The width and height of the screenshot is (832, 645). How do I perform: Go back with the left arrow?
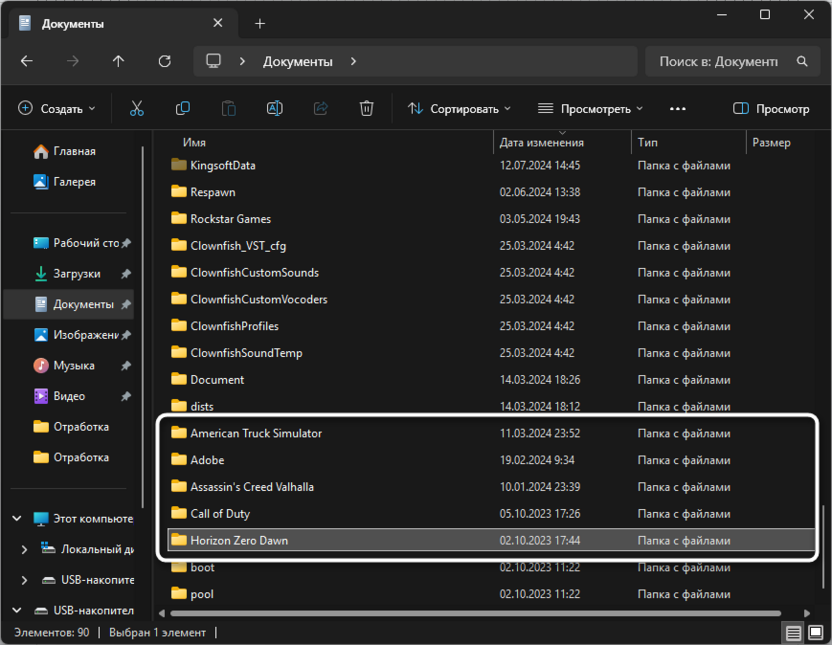tap(27, 62)
